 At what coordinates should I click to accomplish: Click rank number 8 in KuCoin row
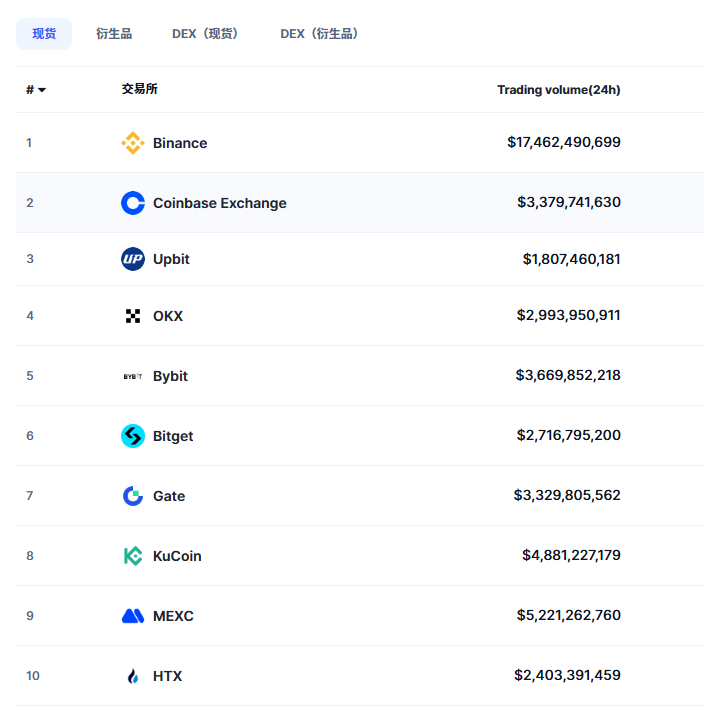[30, 556]
